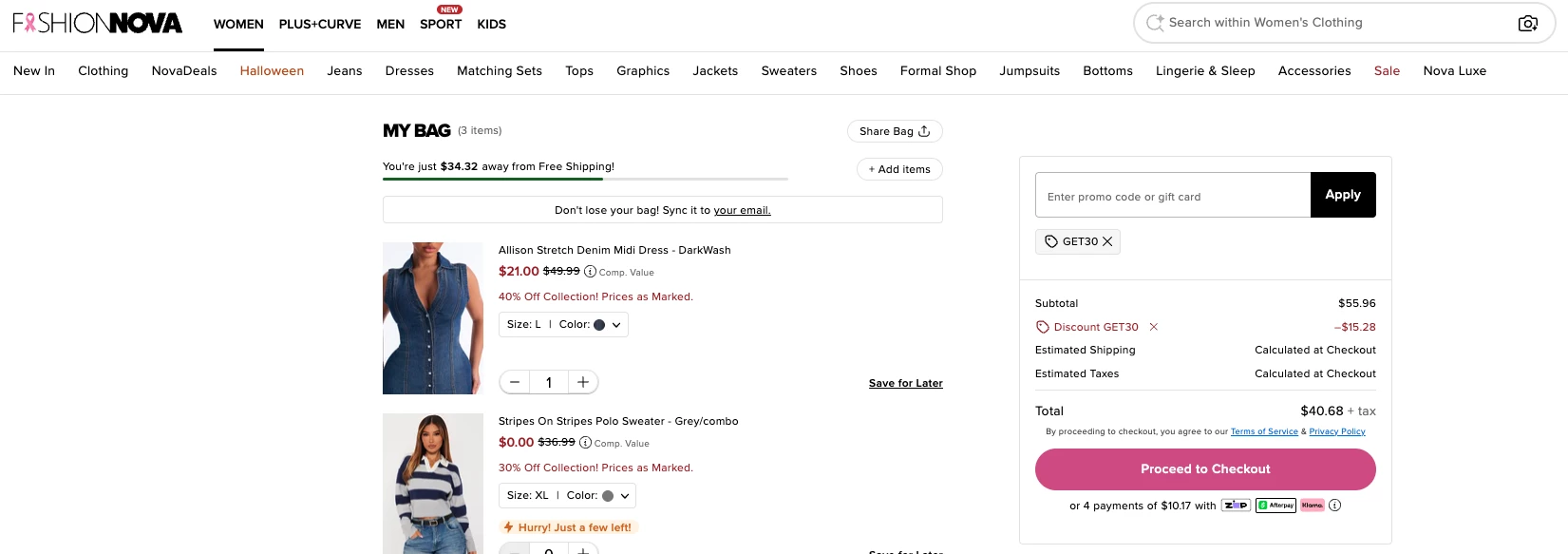Open the Lingerie & Sleep category
Screen dimensions: 1568x554
1205,71
